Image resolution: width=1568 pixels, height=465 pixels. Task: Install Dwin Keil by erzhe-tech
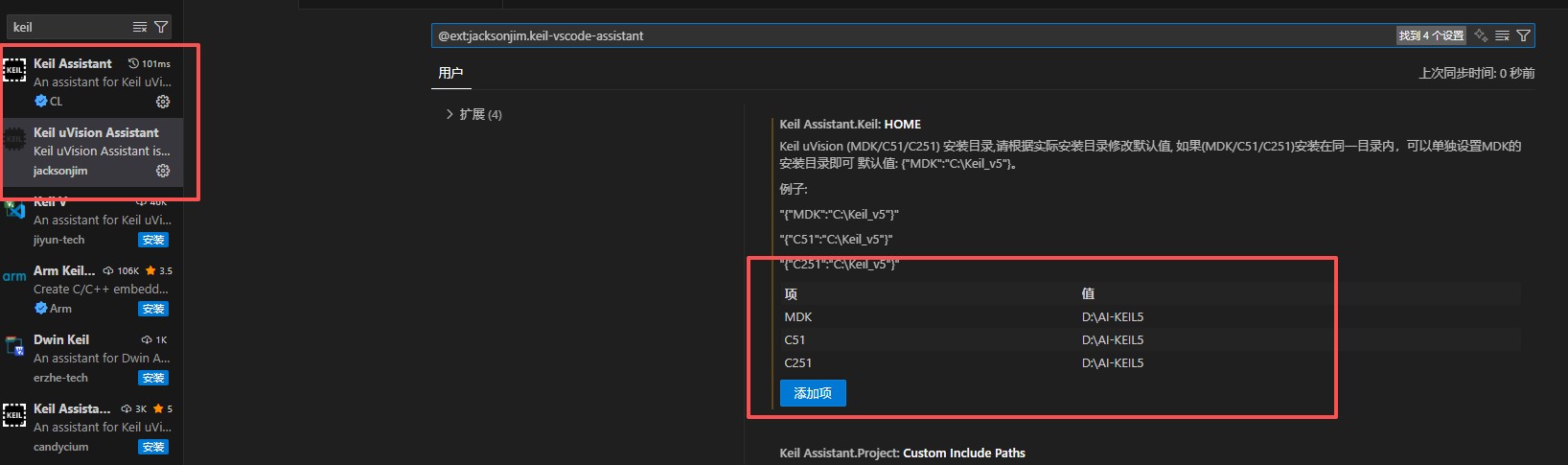coord(153,378)
